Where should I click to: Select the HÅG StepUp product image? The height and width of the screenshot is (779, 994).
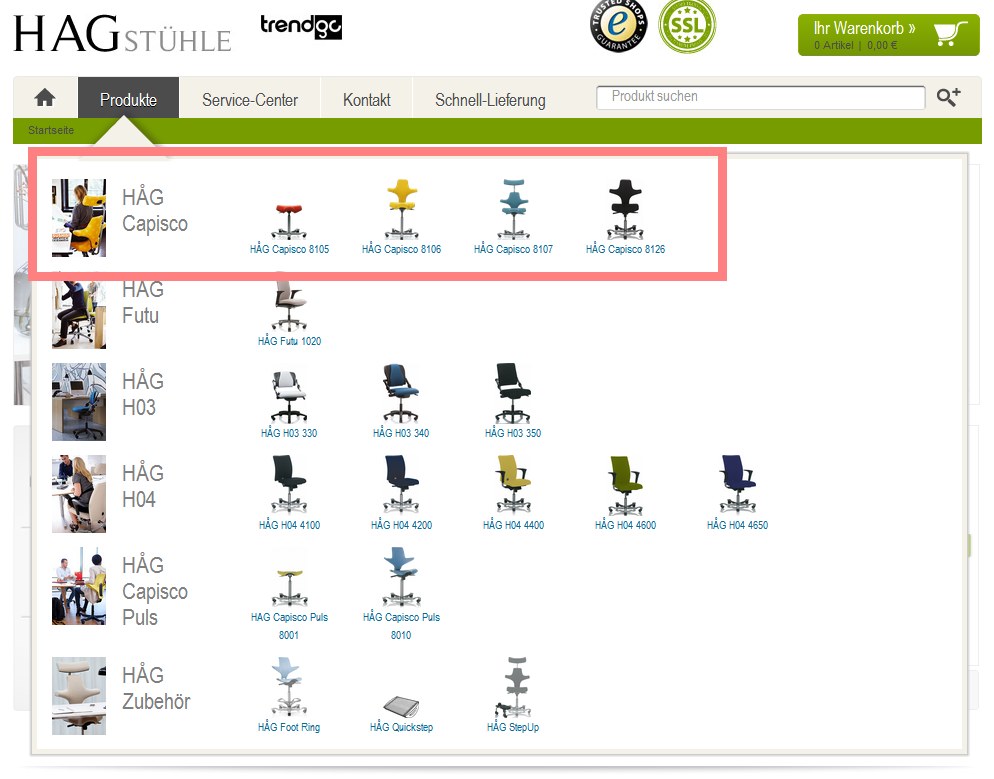pyautogui.click(x=513, y=686)
